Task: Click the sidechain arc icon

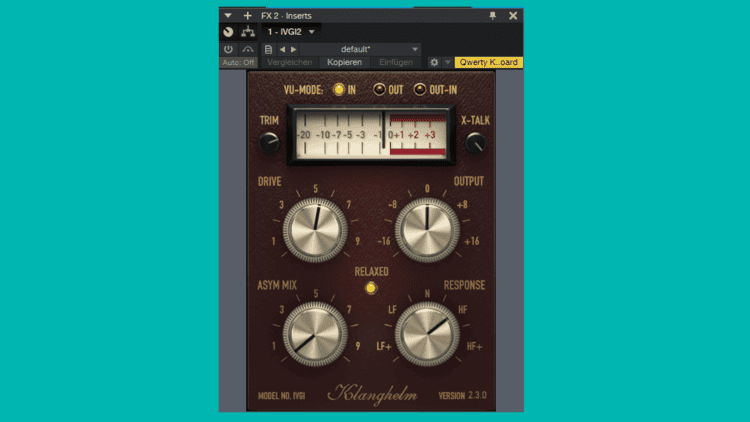Action: 248,49
